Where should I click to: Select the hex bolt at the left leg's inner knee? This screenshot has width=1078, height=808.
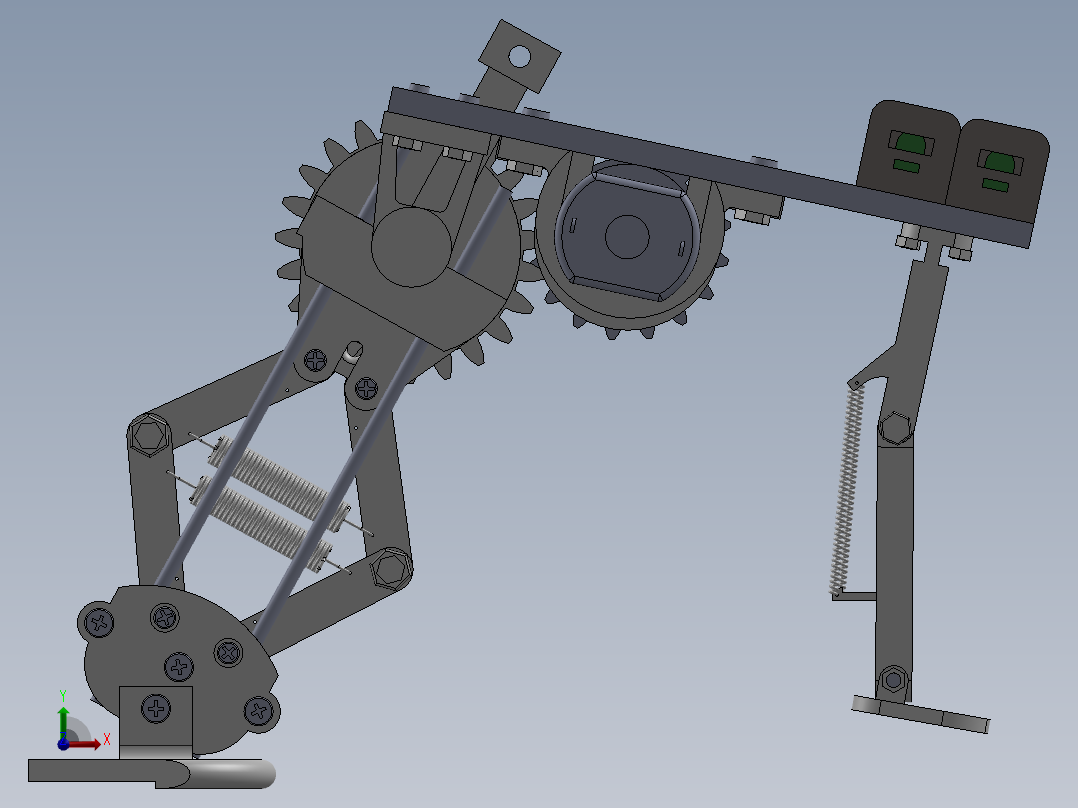[x=390, y=569]
